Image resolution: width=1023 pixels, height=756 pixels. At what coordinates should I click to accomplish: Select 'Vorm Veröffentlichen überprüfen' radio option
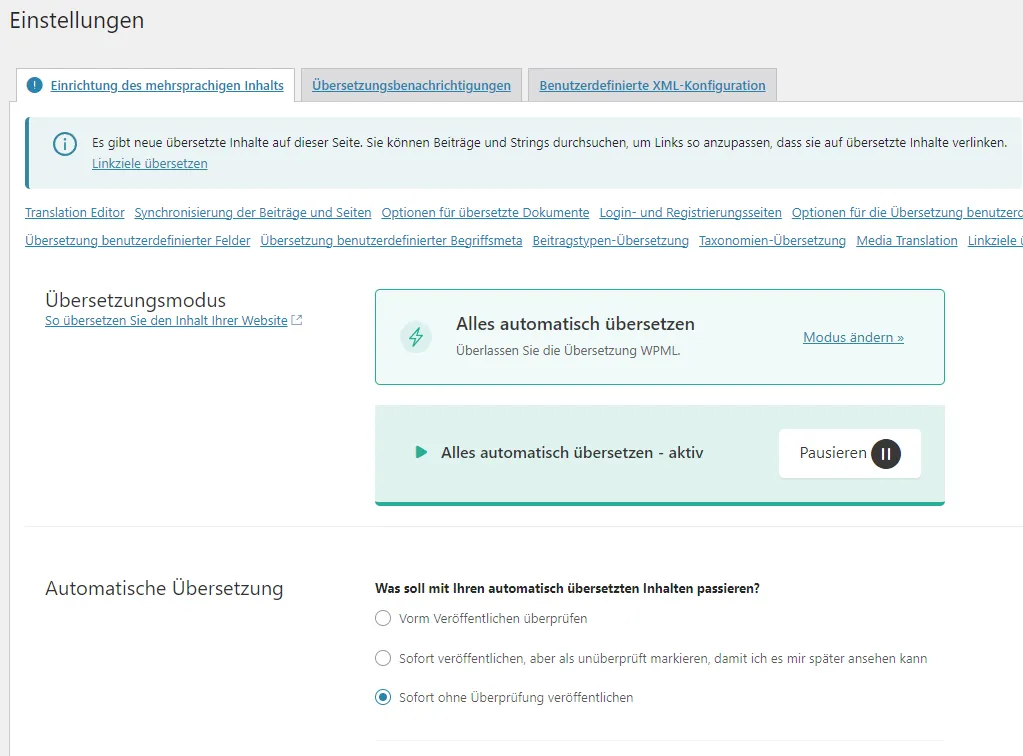[383, 618]
